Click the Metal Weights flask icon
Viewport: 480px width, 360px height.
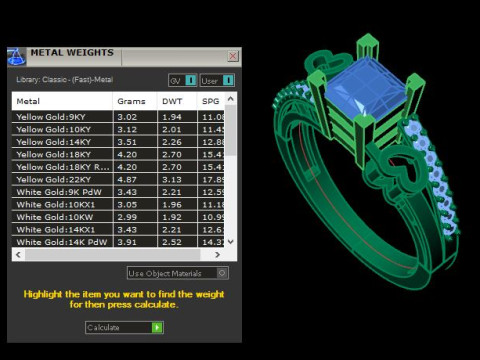(x=17, y=57)
